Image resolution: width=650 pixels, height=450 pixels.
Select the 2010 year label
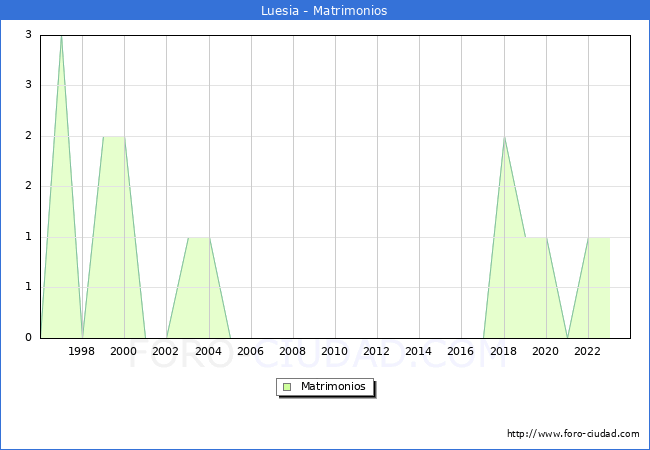[334, 352]
